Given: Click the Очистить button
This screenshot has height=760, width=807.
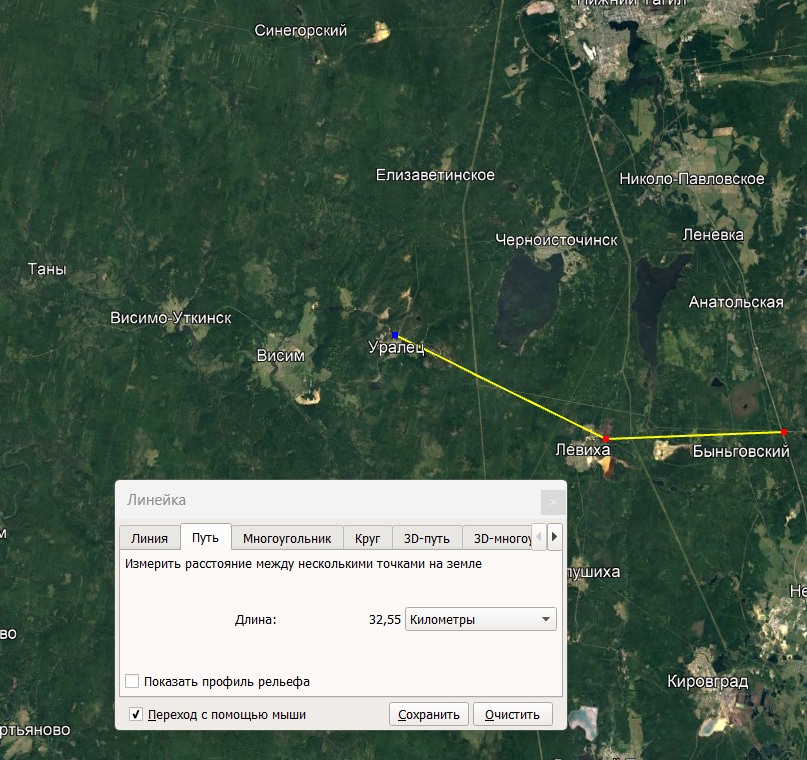Looking at the screenshot, I should 512,714.
